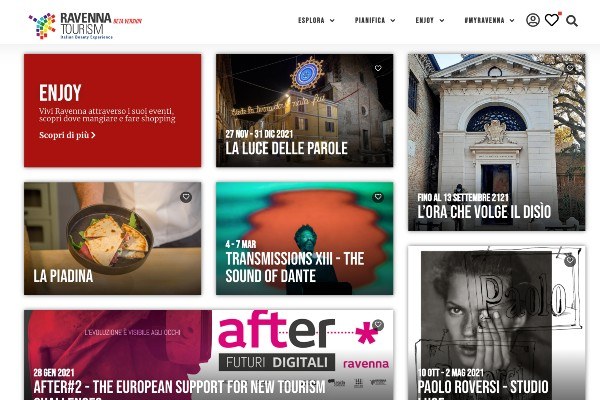Tap the heart on the Paolo Roversi card

click(570, 261)
